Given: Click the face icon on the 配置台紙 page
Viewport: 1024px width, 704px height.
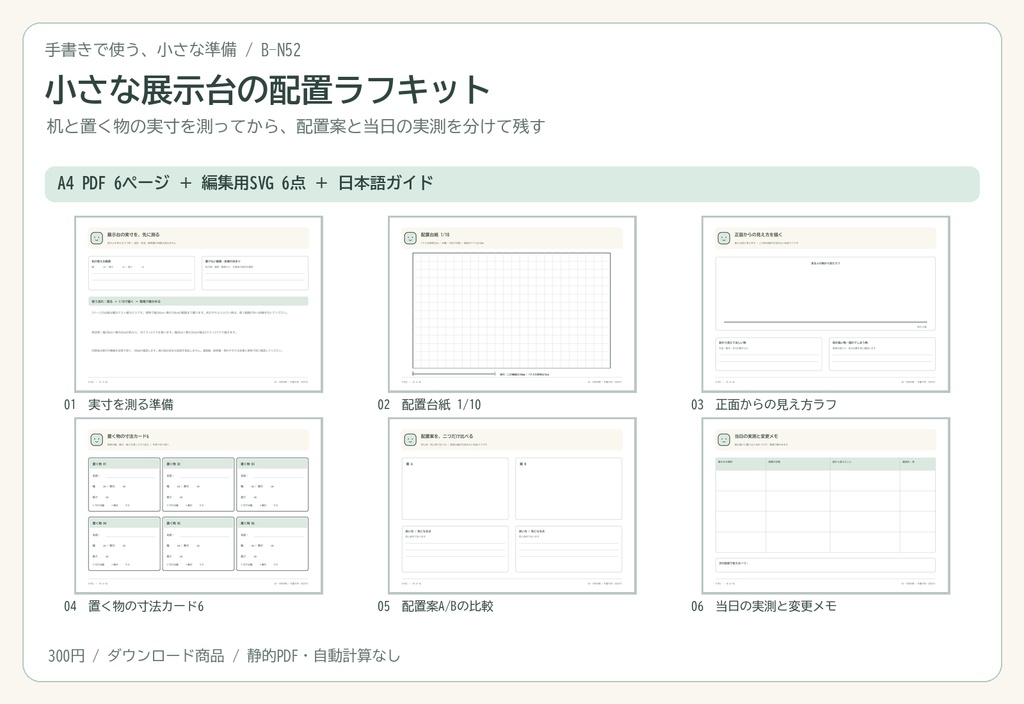Looking at the screenshot, I should (x=410, y=238).
